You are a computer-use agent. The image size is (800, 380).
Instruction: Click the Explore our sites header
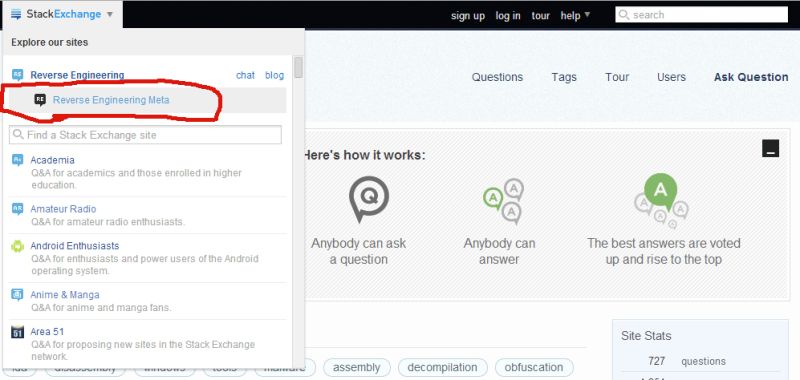coord(49,42)
